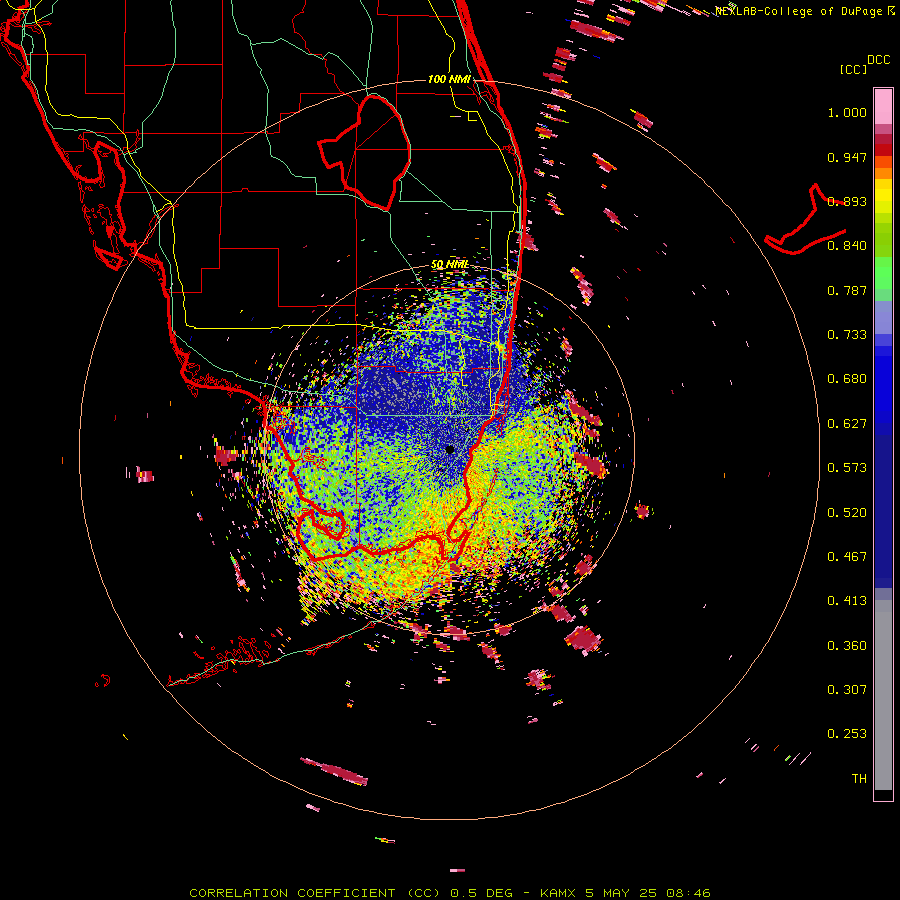Click the DCC label above the color scale
Viewport: 900px width, 900px height.
[878, 60]
